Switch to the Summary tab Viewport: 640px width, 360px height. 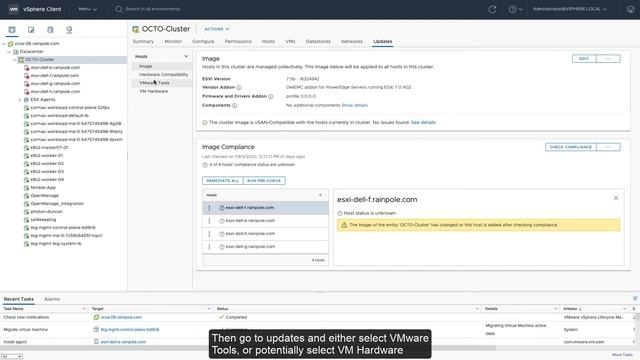click(x=143, y=42)
